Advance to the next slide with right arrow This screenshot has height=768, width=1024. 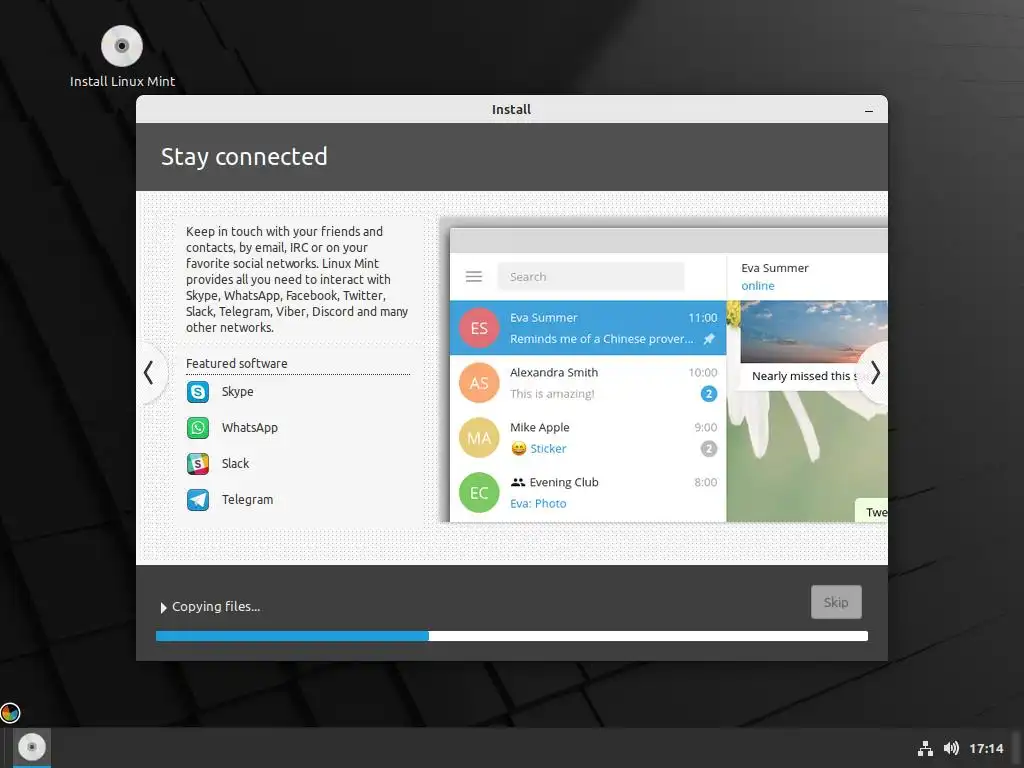click(875, 373)
